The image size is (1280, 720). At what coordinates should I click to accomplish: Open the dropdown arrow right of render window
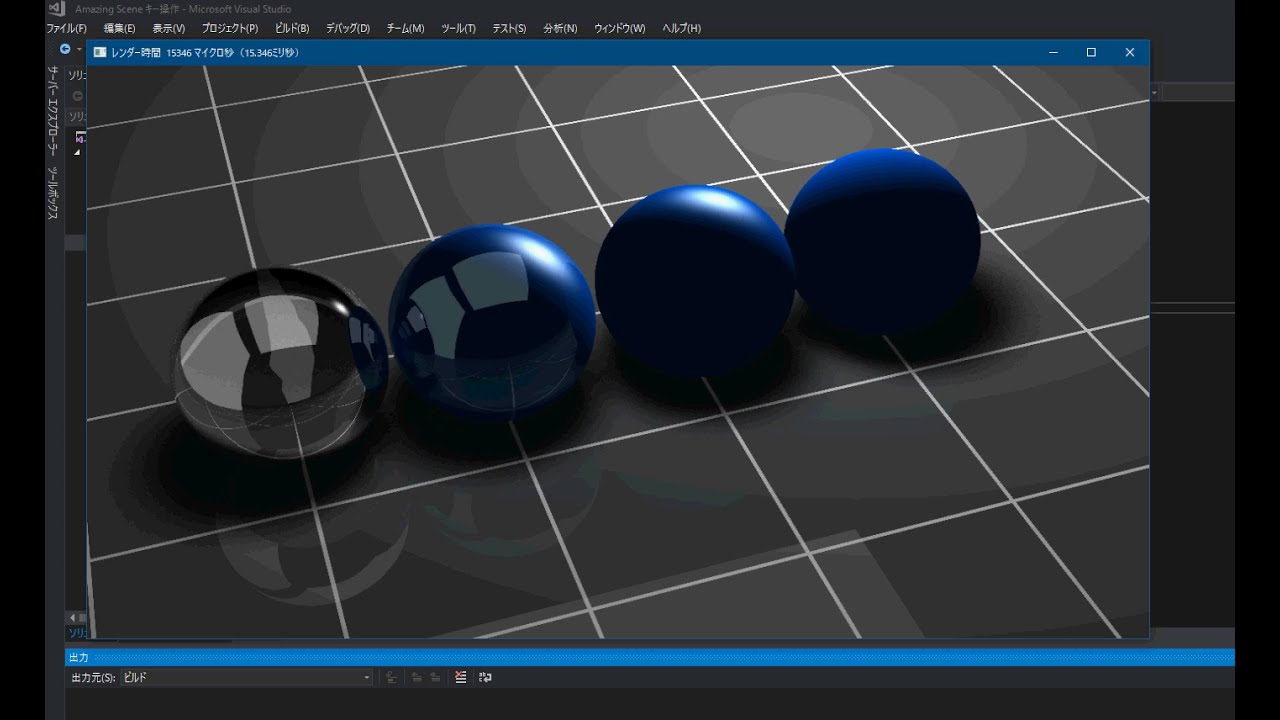pyautogui.click(x=1155, y=92)
